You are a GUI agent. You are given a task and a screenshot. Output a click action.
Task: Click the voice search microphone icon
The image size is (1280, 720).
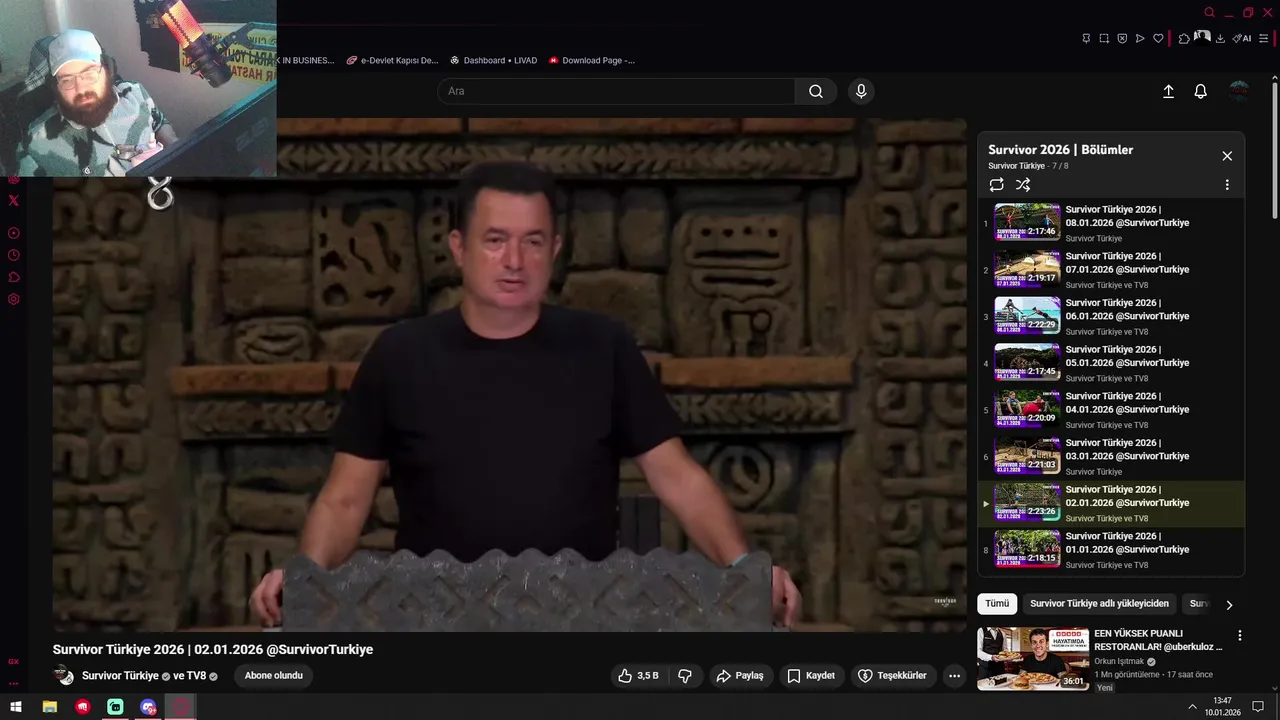pyautogui.click(x=861, y=91)
